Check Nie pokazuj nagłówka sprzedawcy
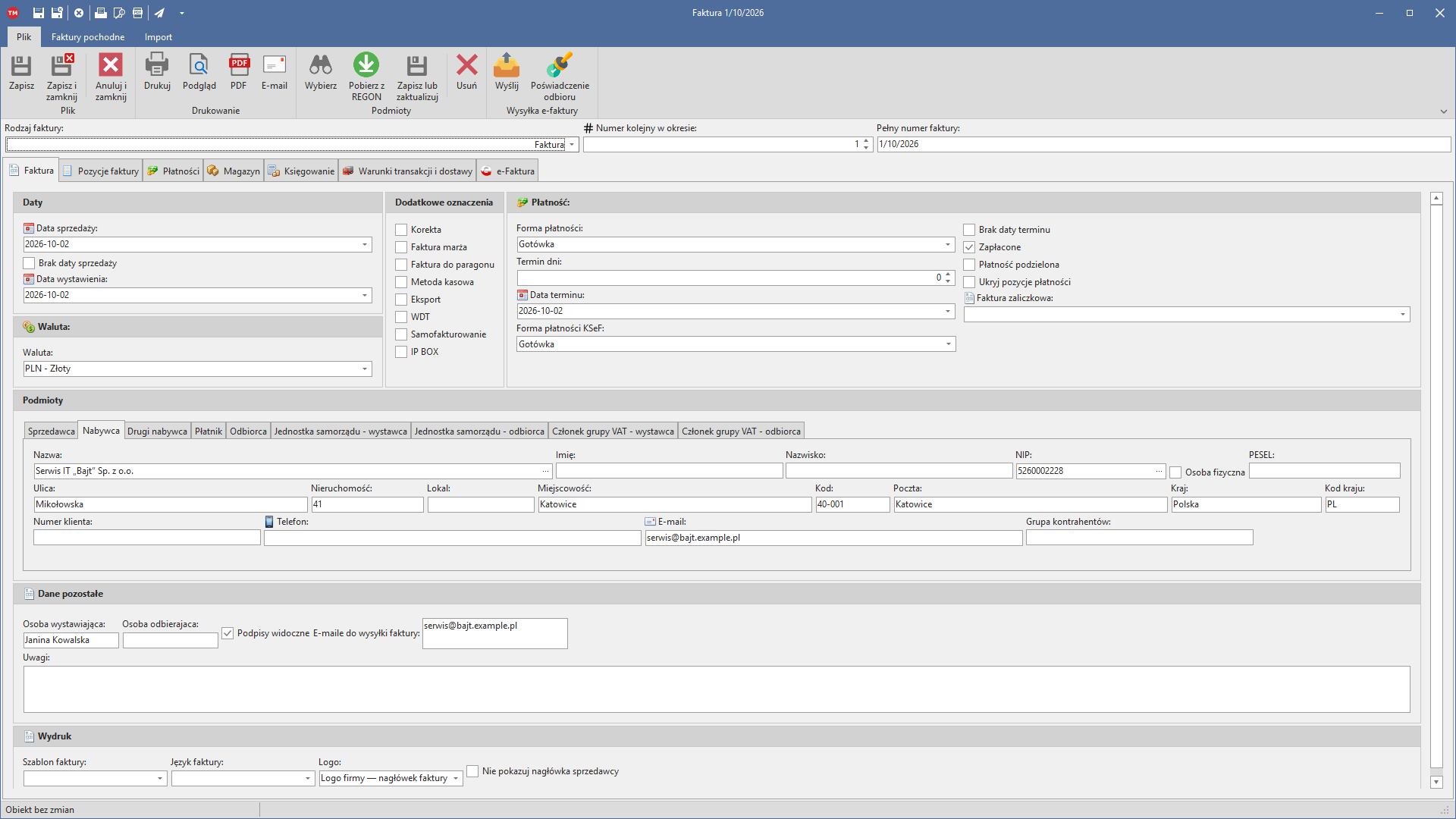 tap(472, 771)
